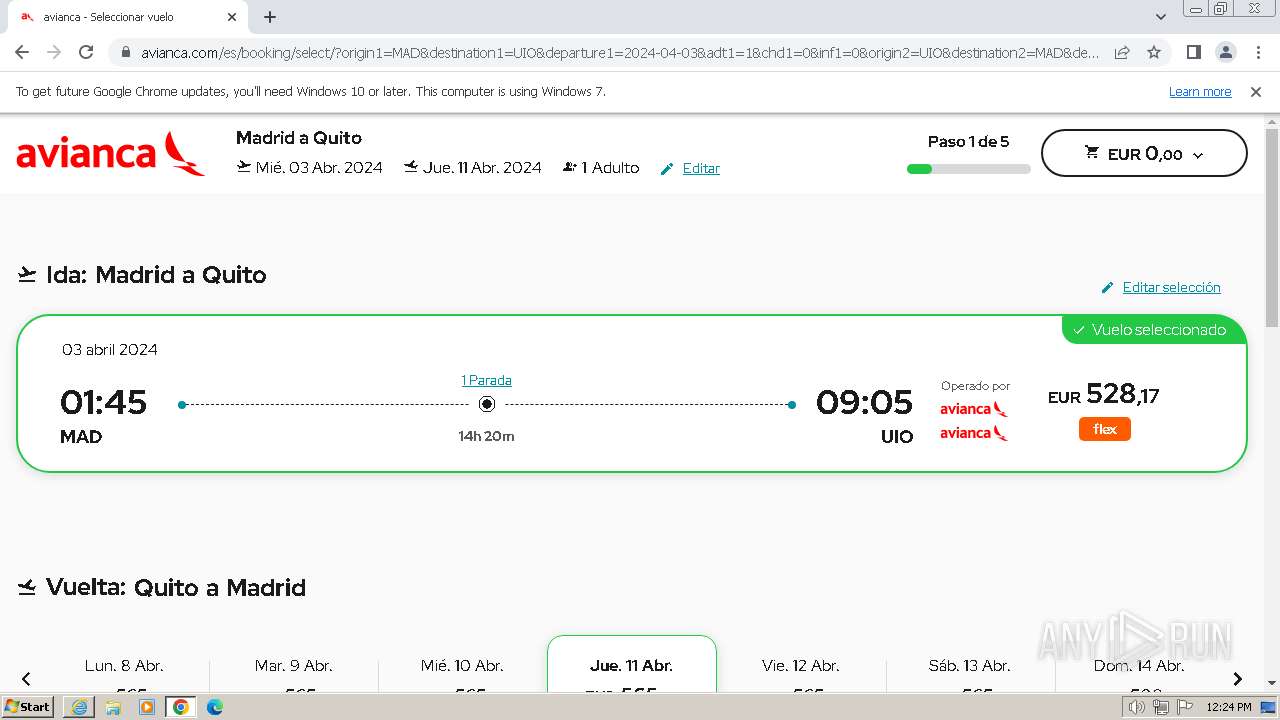Open the tab search chevron
Image resolution: width=1280 pixels, height=720 pixels.
pos(1161,17)
